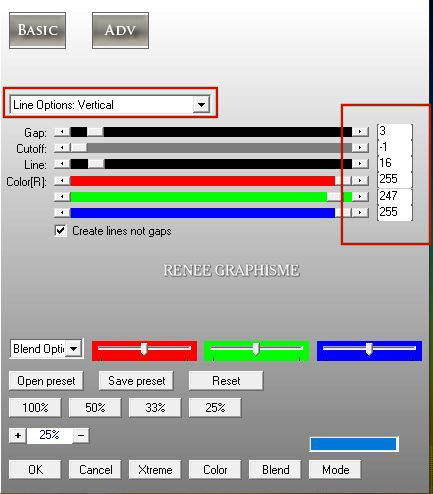Toggle the Create lines not gaps checkbox
Screen dimensions: 433x494
click(61, 231)
